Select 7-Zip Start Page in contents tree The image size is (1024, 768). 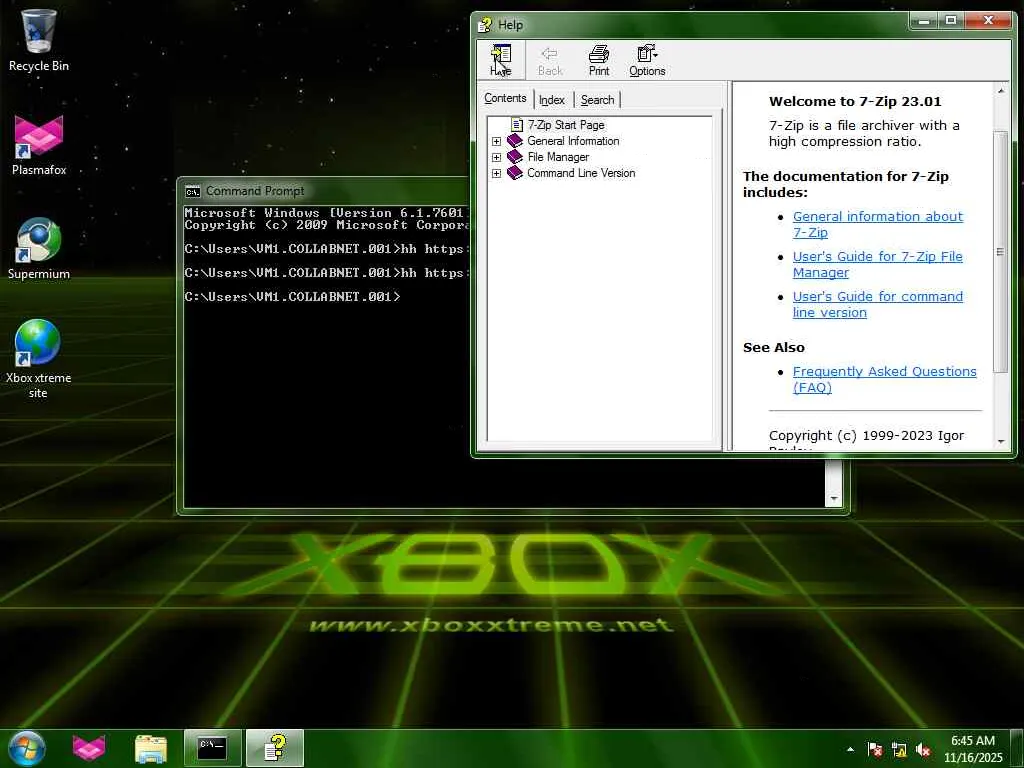coord(566,125)
